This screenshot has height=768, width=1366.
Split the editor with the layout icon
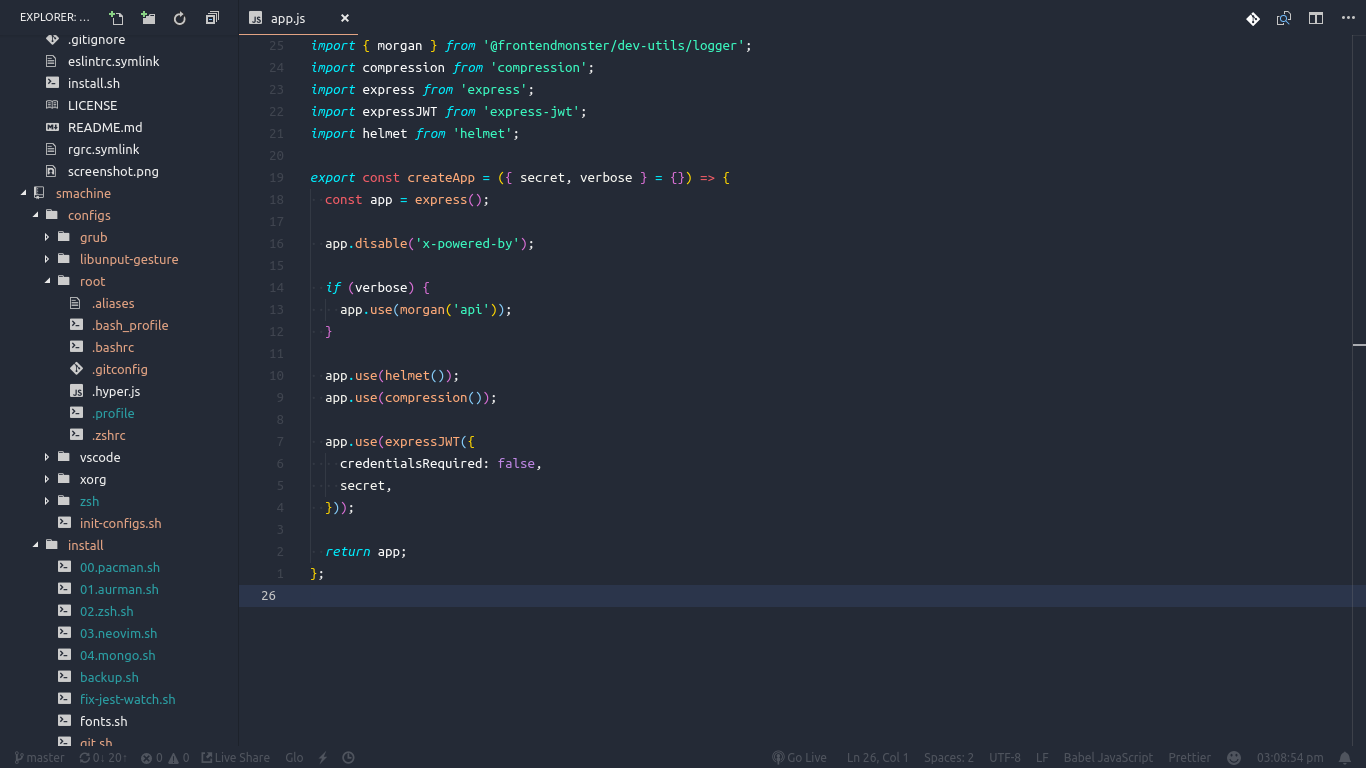1316,18
